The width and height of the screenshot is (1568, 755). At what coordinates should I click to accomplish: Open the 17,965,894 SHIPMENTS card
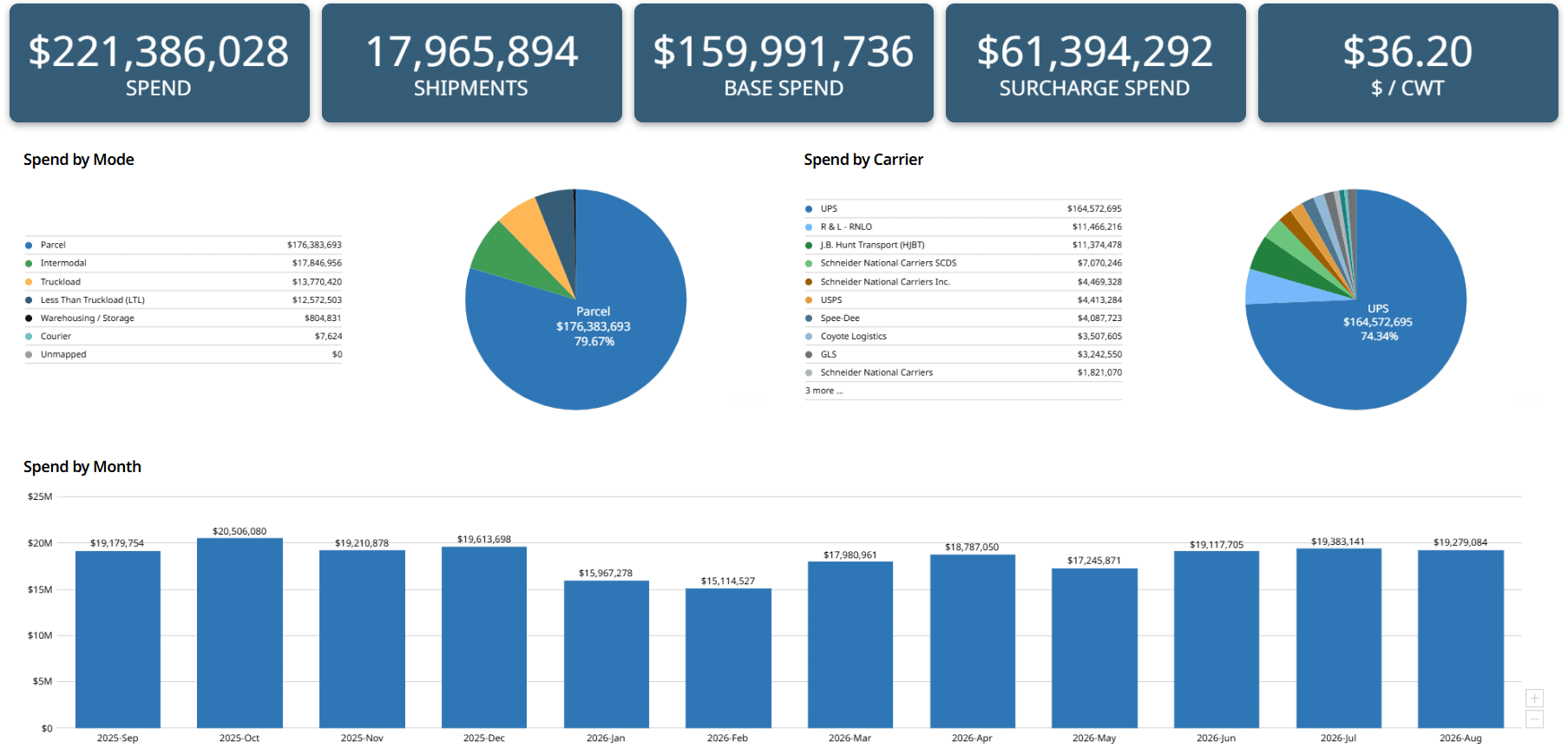click(471, 62)
